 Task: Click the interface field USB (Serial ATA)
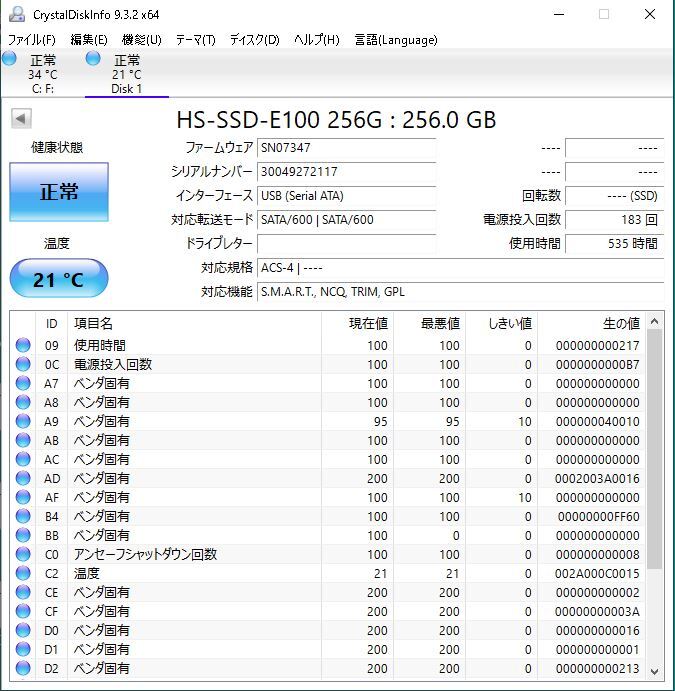coord(346,195)
